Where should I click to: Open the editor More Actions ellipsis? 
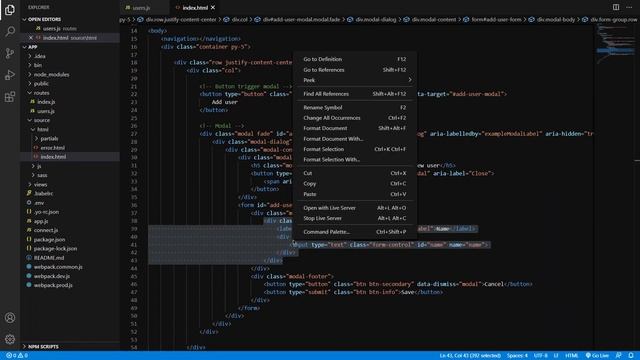coord(629,7)
